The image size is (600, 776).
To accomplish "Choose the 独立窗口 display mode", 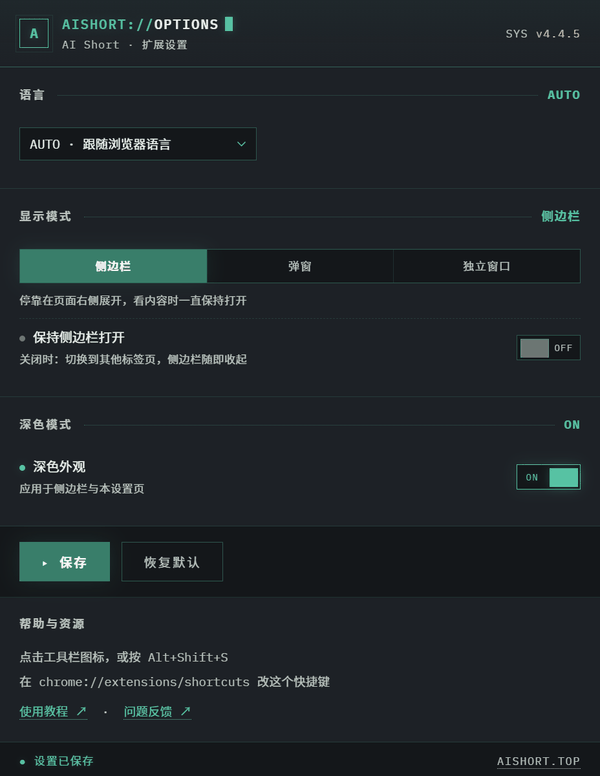I will click(x=487, y=266).
